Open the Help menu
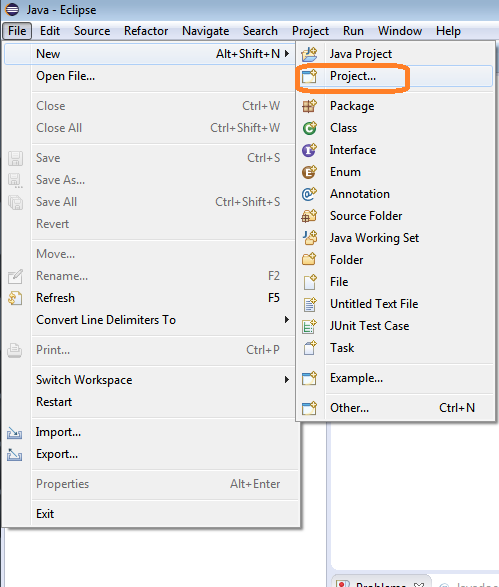 click(x=448, y=31)
